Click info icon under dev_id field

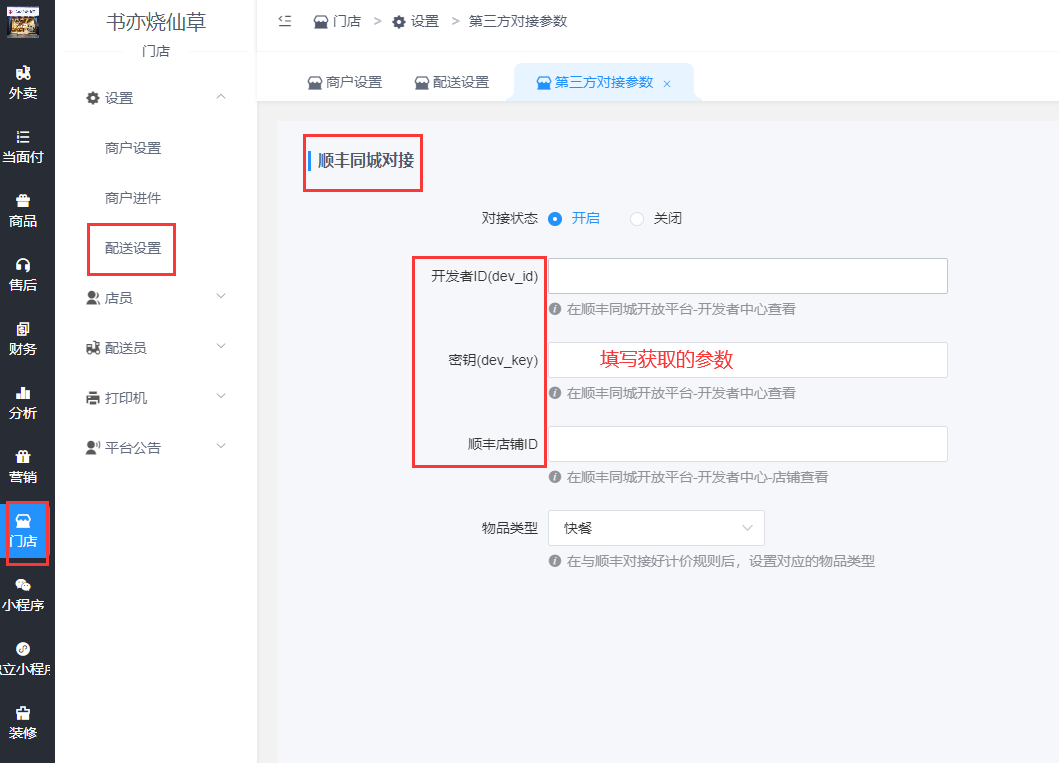555,309
